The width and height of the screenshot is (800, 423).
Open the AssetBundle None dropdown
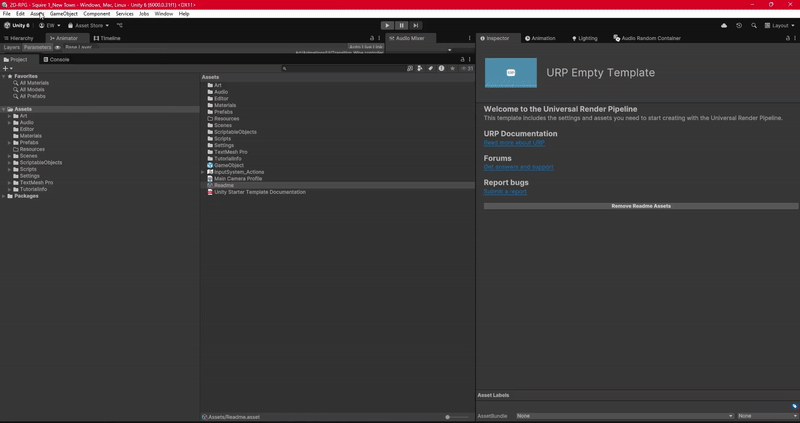624,416
